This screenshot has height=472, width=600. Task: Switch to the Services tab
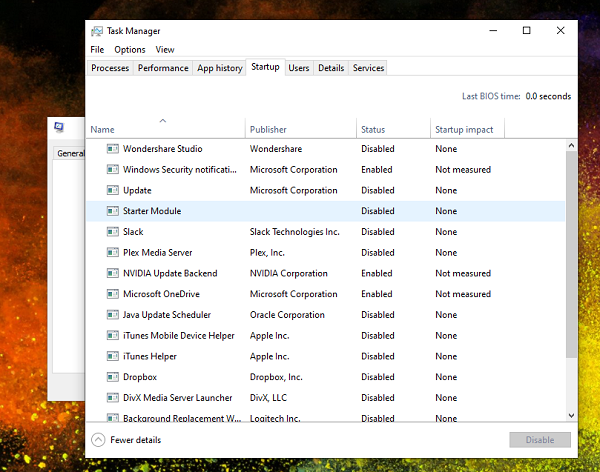click(368, 68)
